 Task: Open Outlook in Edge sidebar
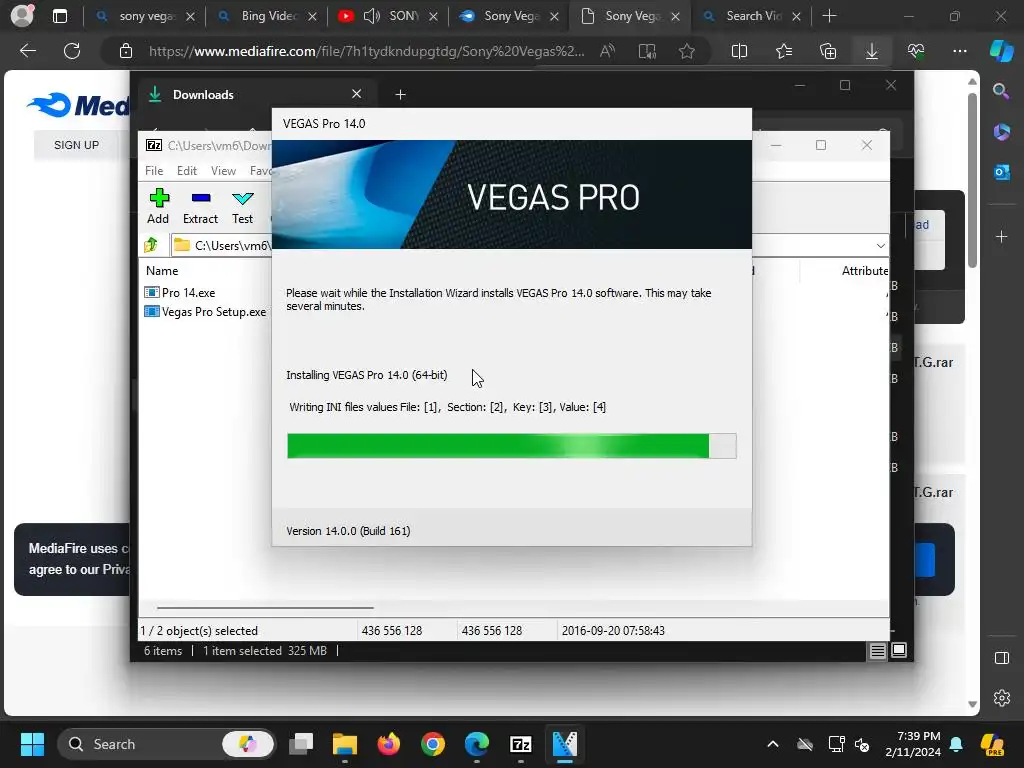coord(1002,172)
